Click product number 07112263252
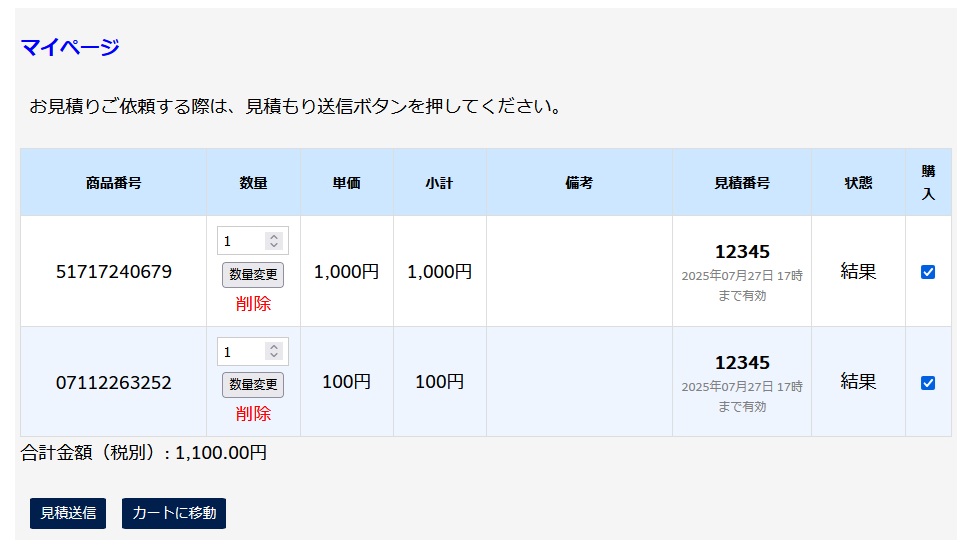966x551 pixels. [x=113, y=382]
